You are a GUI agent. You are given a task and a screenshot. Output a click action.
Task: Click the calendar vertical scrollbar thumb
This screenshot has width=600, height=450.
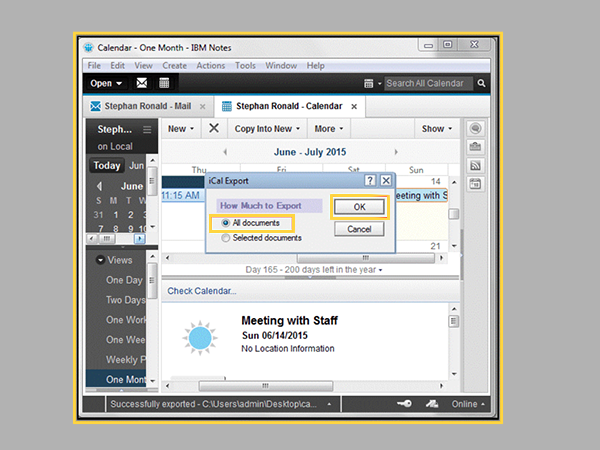tap(453, 214)
